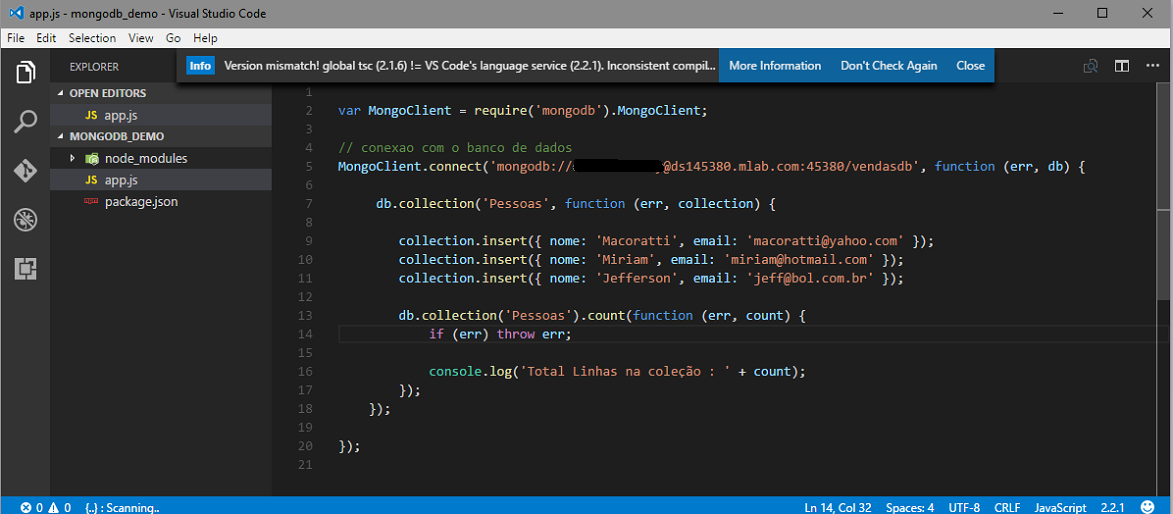Close the version mismatch notification
The height and width of the screenshot is (514, 1173).
(970, 66)
